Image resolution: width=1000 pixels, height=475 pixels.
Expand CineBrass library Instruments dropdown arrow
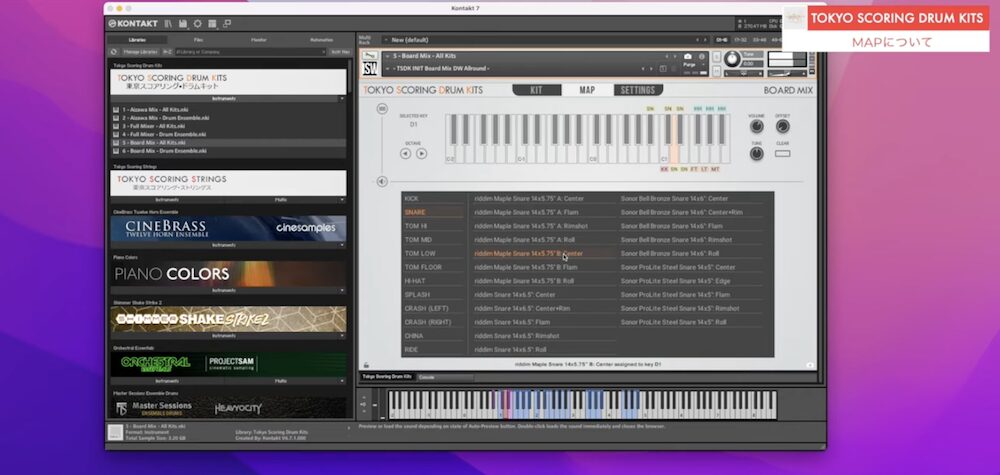(342, 245)
